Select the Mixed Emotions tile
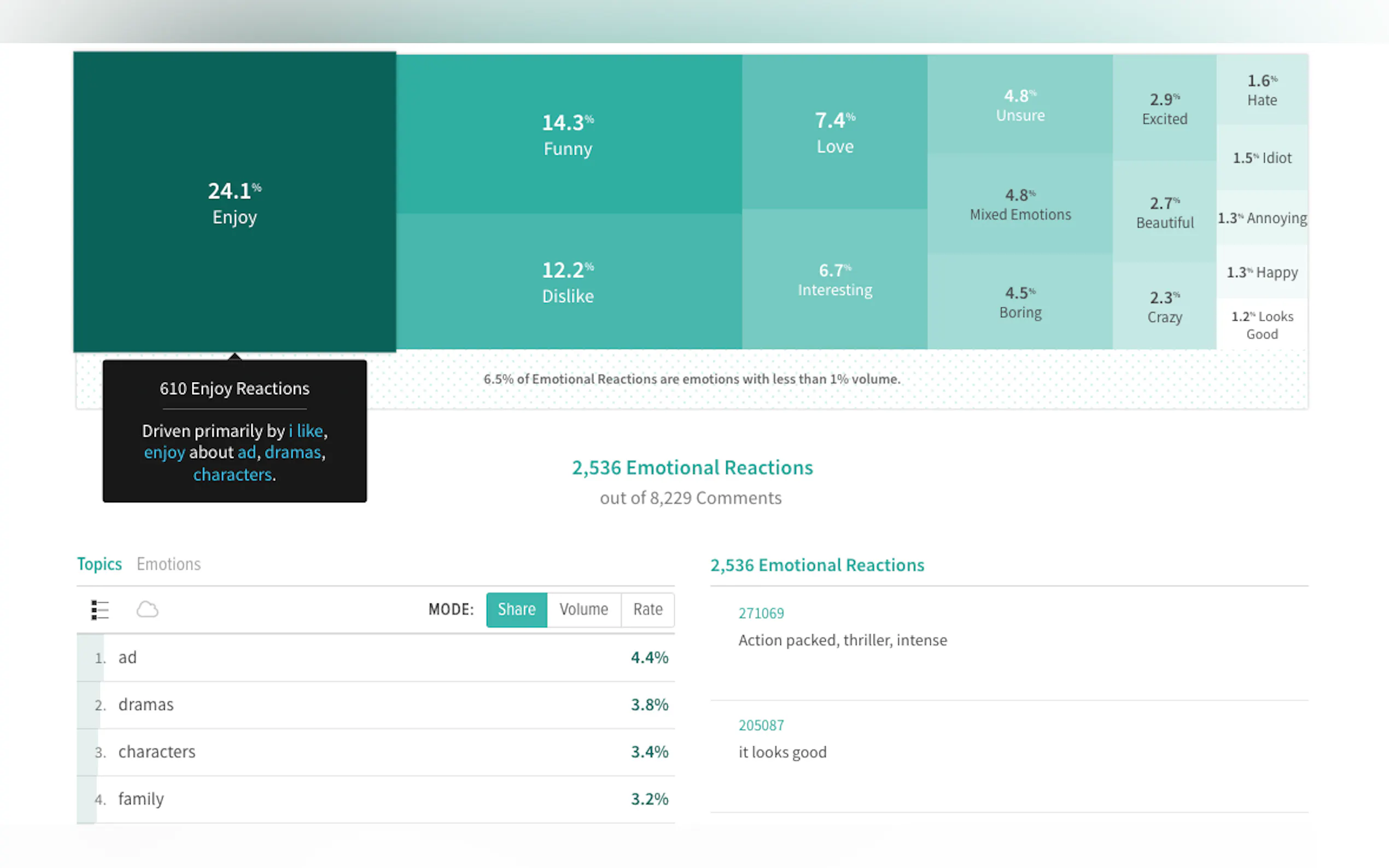 click(x=1020, y=204)
